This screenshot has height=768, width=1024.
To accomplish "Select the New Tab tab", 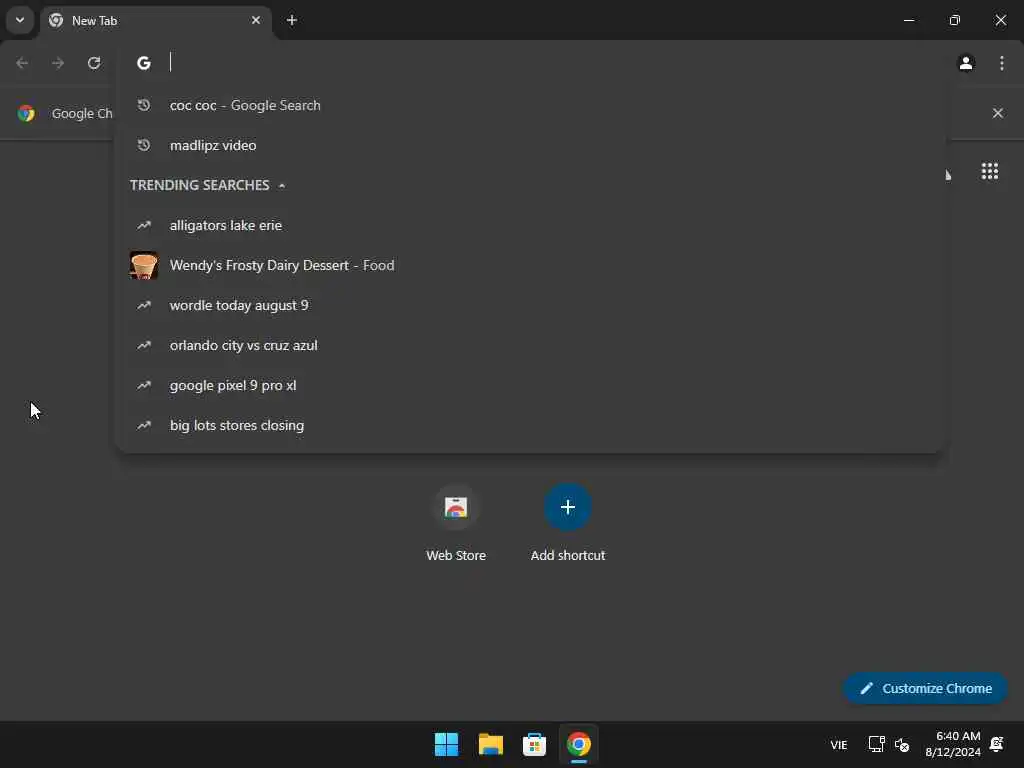I will point(155,21).
